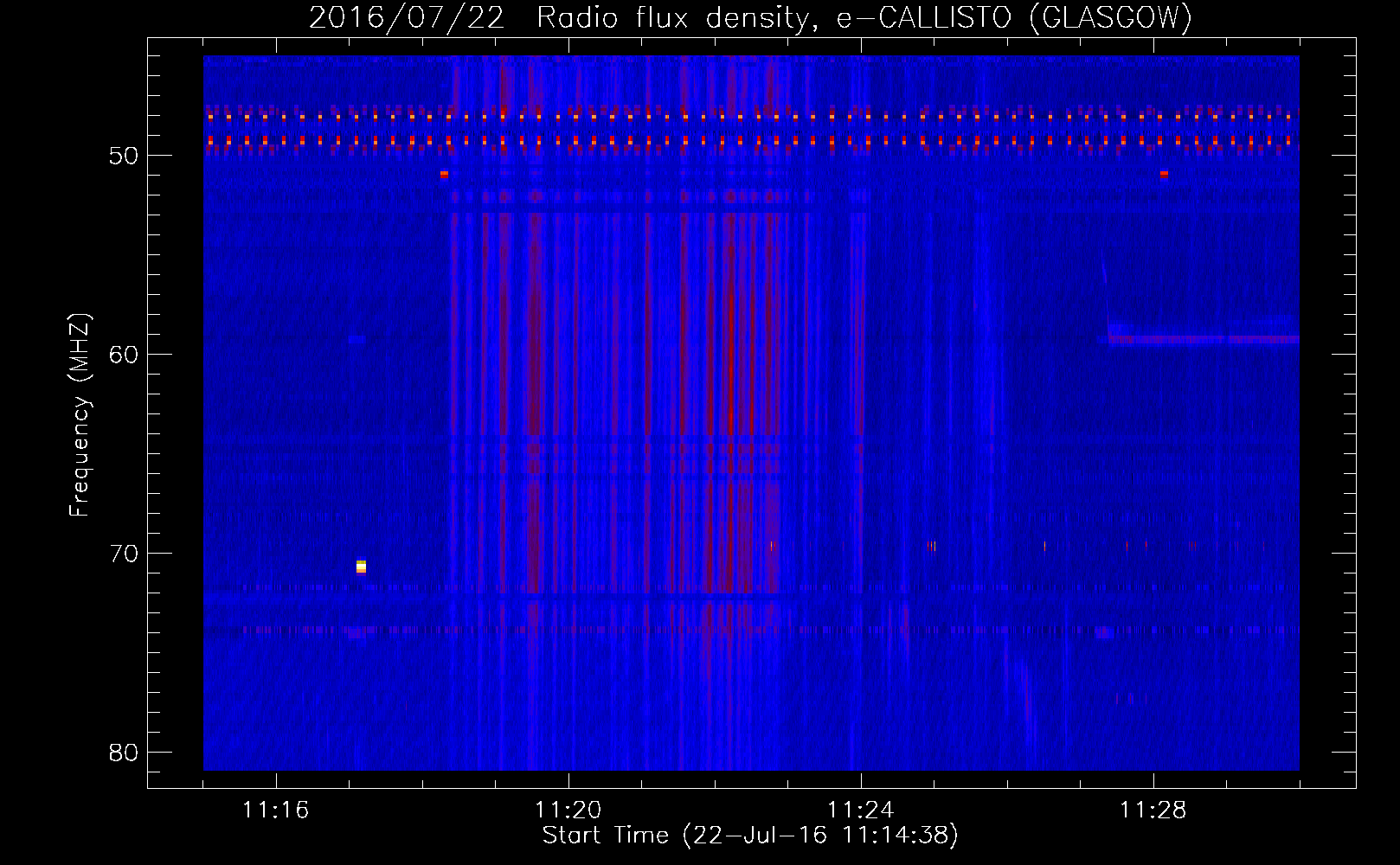Viewport: 1400px width, 865px height.
Task: Click the 50 frequency tick label
Action: coord(124,157)
